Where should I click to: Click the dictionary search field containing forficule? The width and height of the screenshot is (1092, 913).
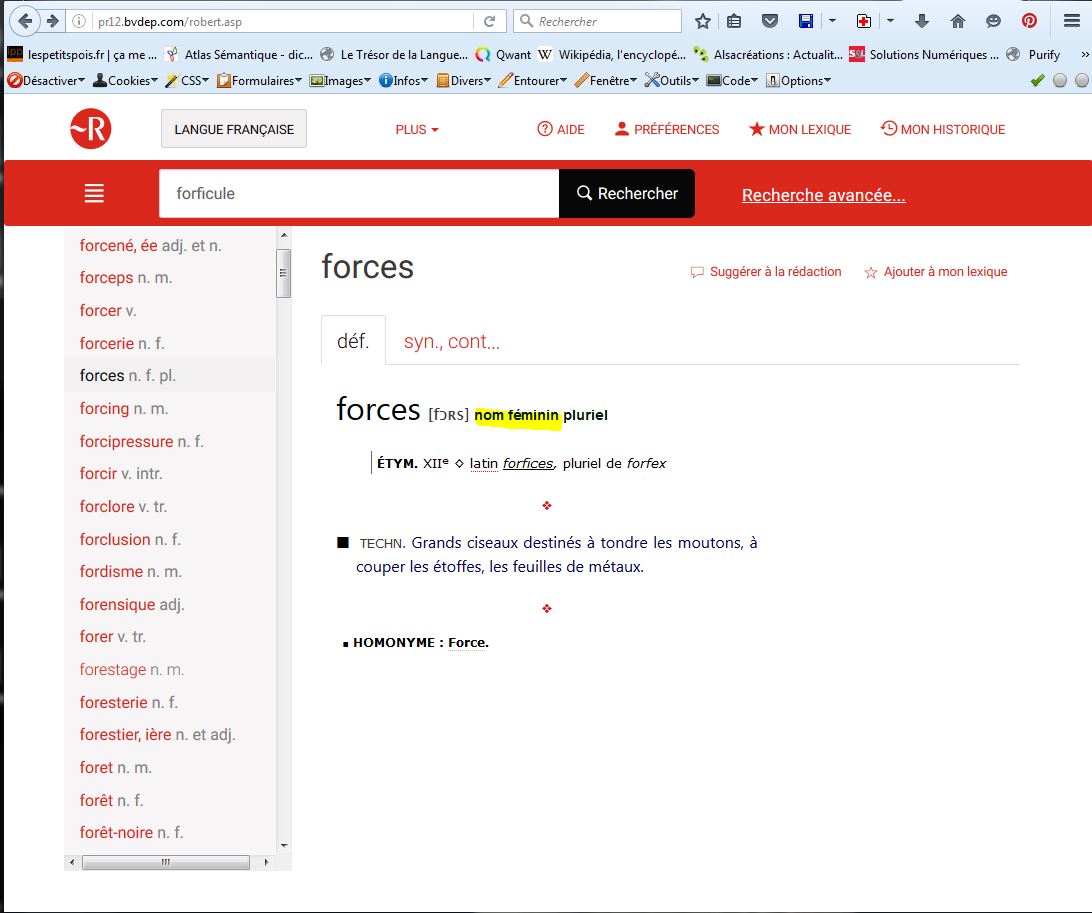point(358,193)
